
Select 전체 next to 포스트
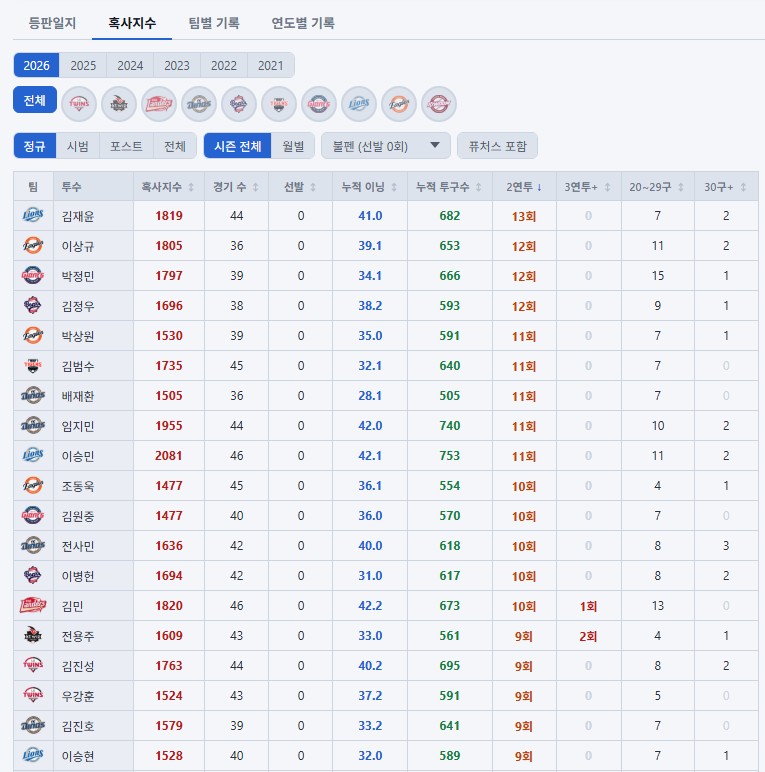[x=175, y=146]
